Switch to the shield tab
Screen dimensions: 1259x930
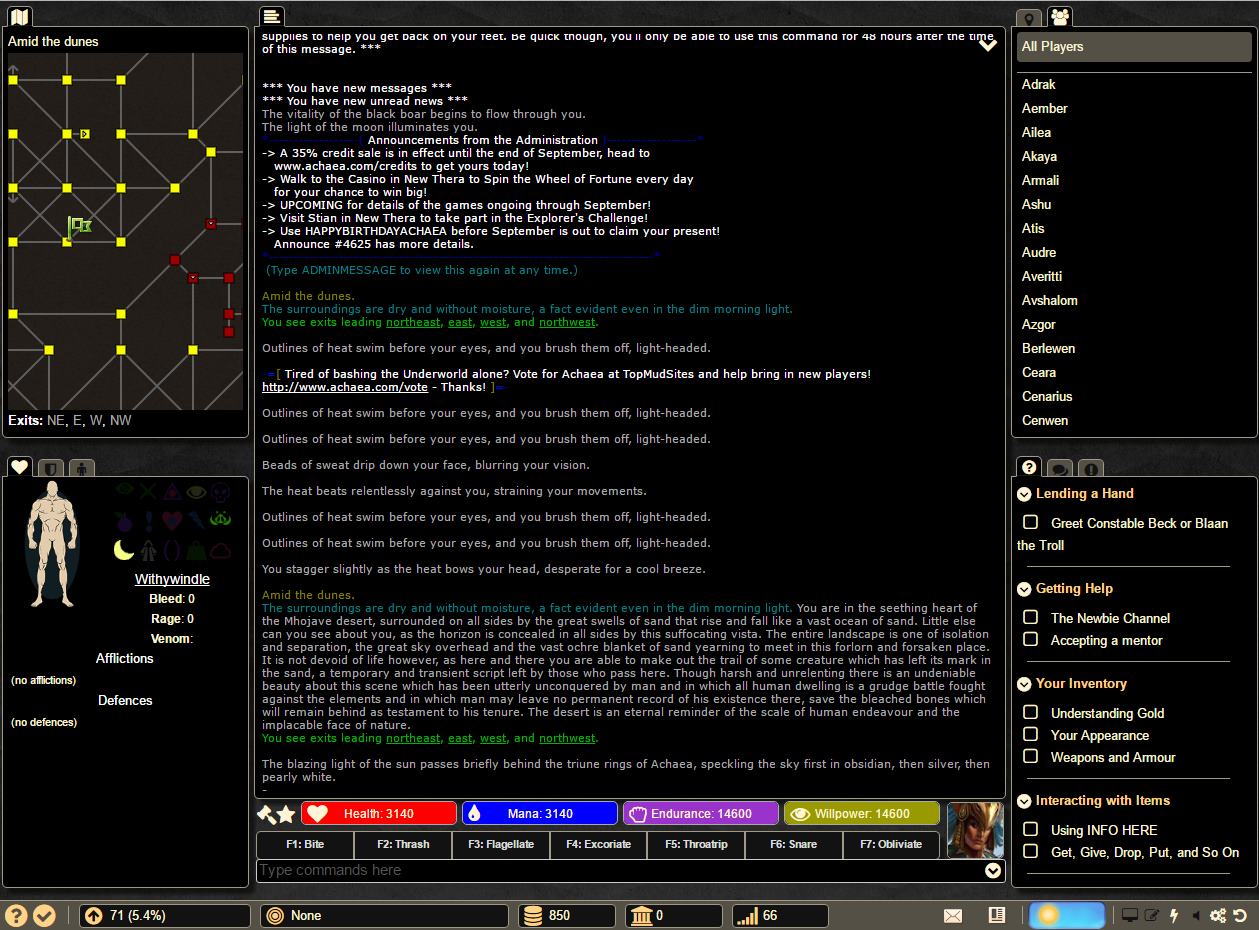(50, 468)
